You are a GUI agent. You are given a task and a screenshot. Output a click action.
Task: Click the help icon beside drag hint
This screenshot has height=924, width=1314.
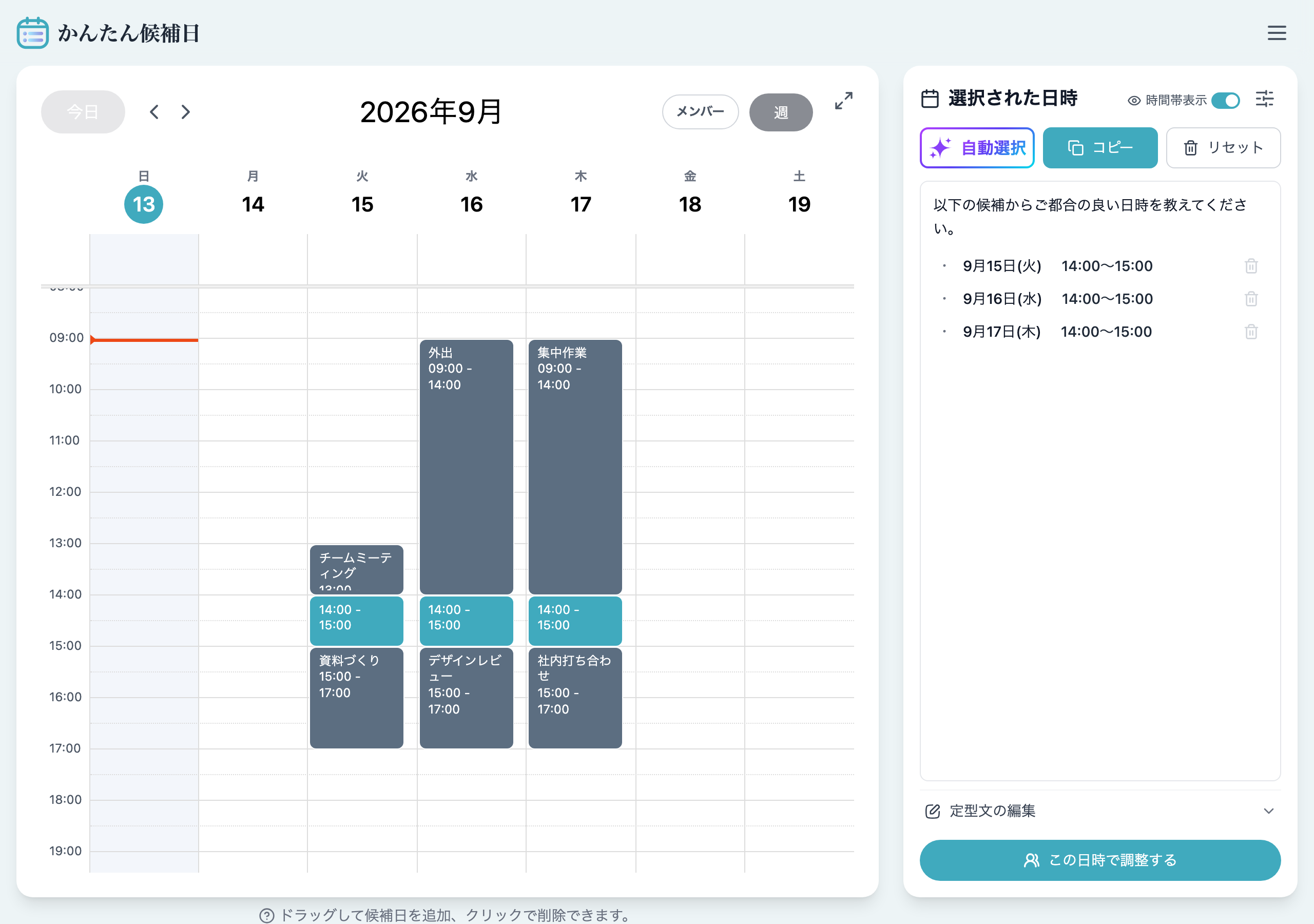coord(267,915)
